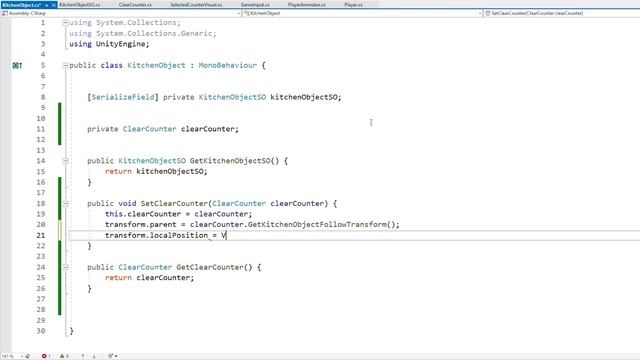Viewport: 640px width, 360px height.
Task: Click KitchenObject class name on line 5
Action: coord(156,65)
